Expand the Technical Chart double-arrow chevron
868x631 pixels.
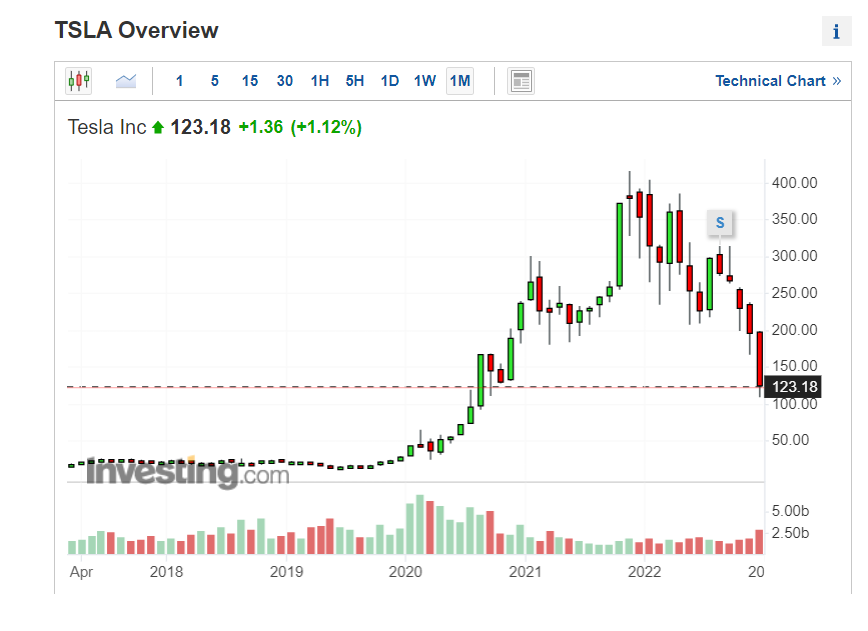pyautogui.click(x=836, y=81)
